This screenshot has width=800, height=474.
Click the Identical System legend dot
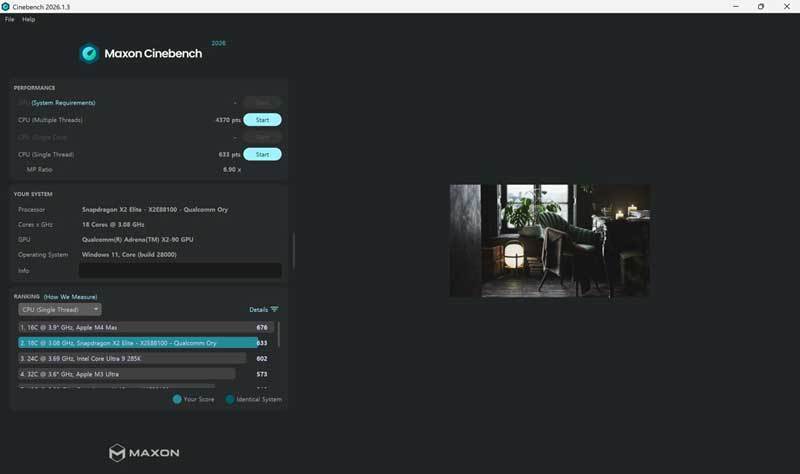coord(230,399)
